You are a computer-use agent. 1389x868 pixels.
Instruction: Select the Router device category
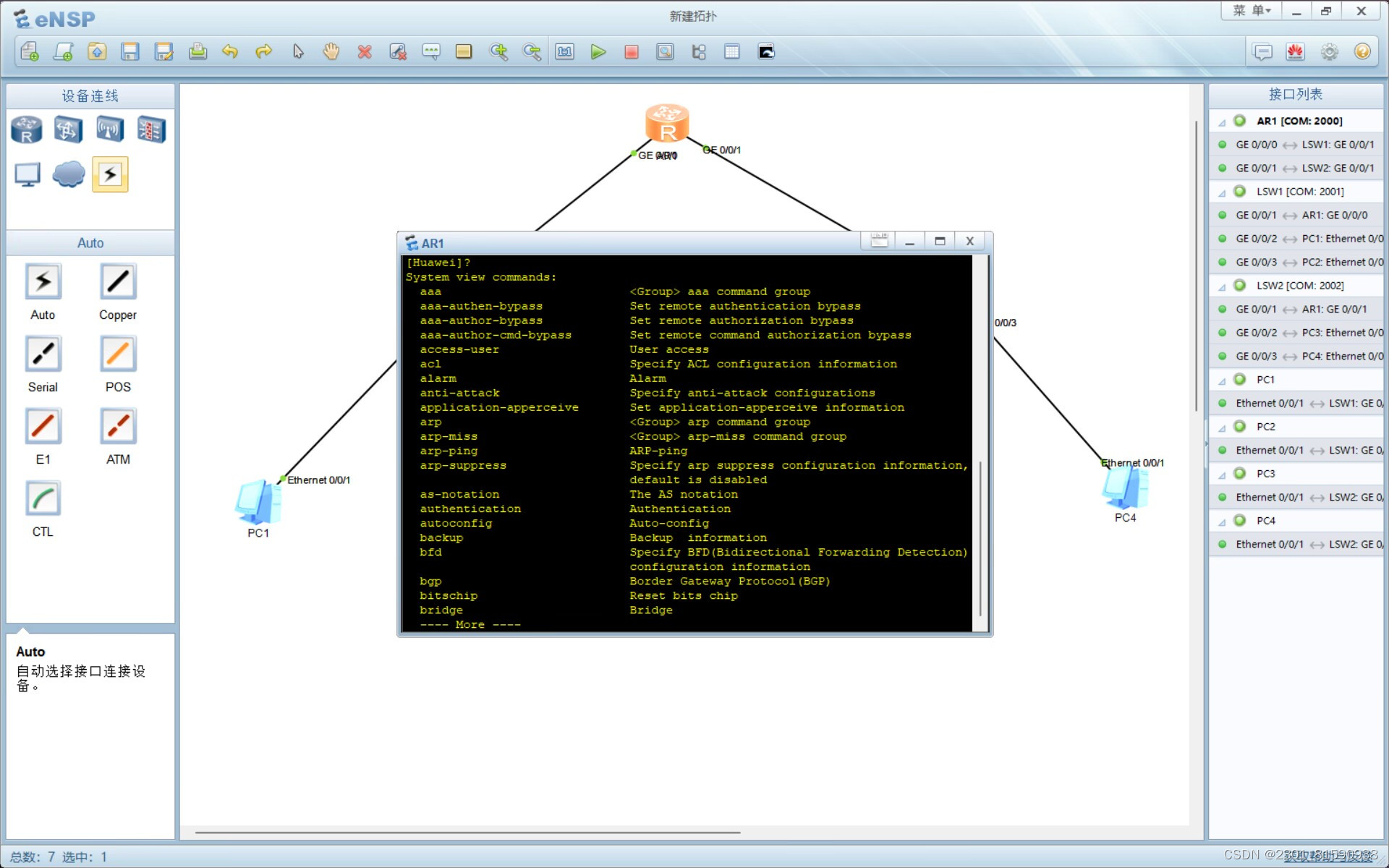(27, 129)
